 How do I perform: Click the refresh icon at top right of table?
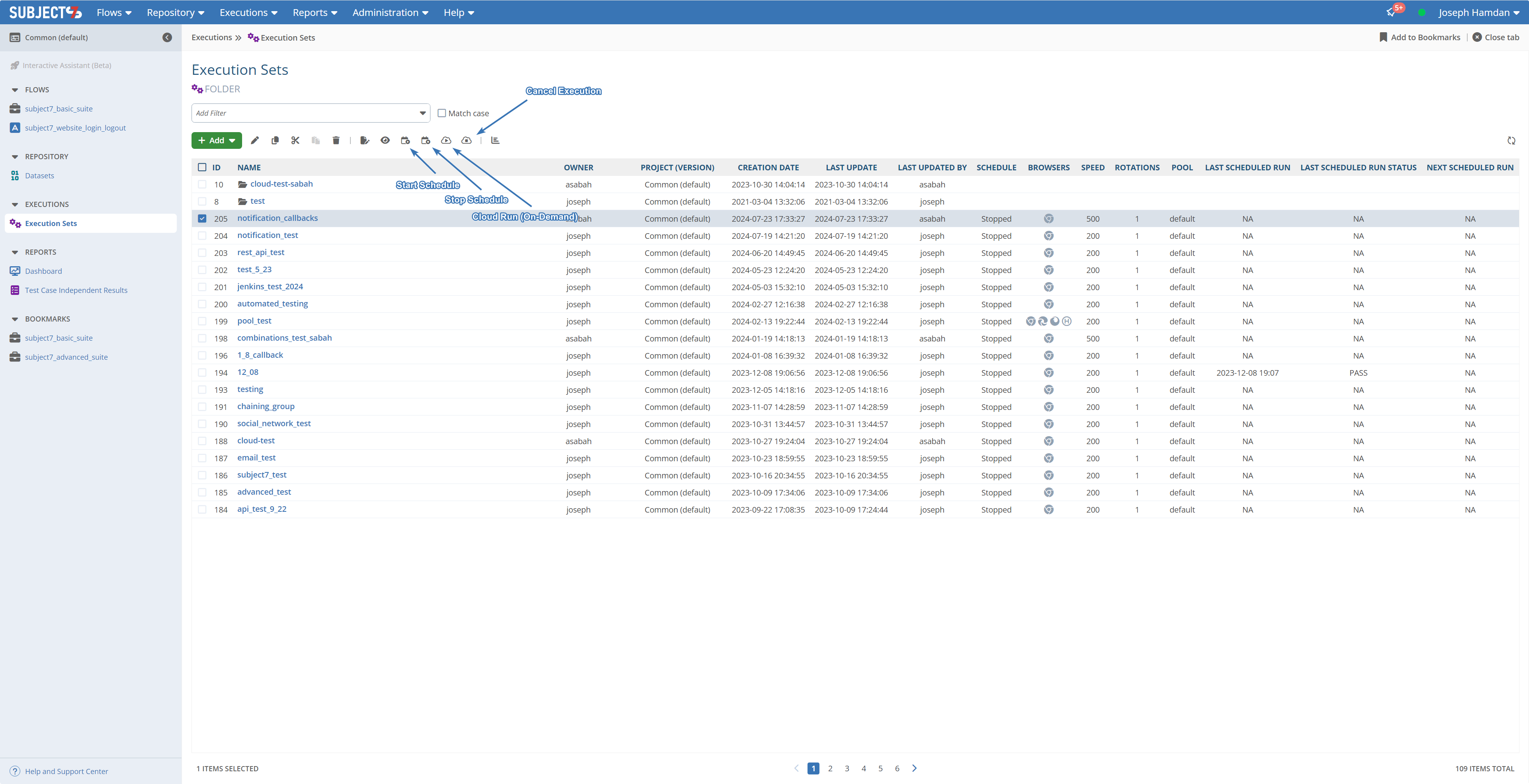(x=1511, y=140)
